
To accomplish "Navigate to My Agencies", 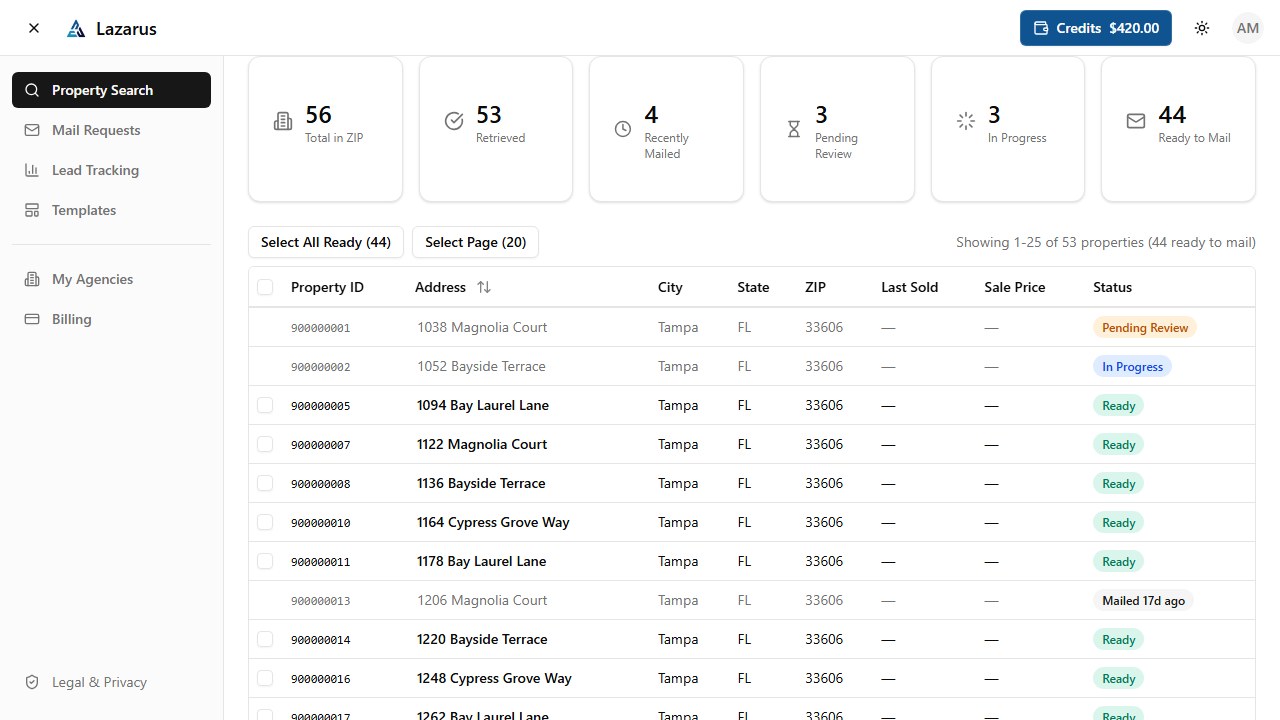I will pyautogui.click(x=111, y=279).
